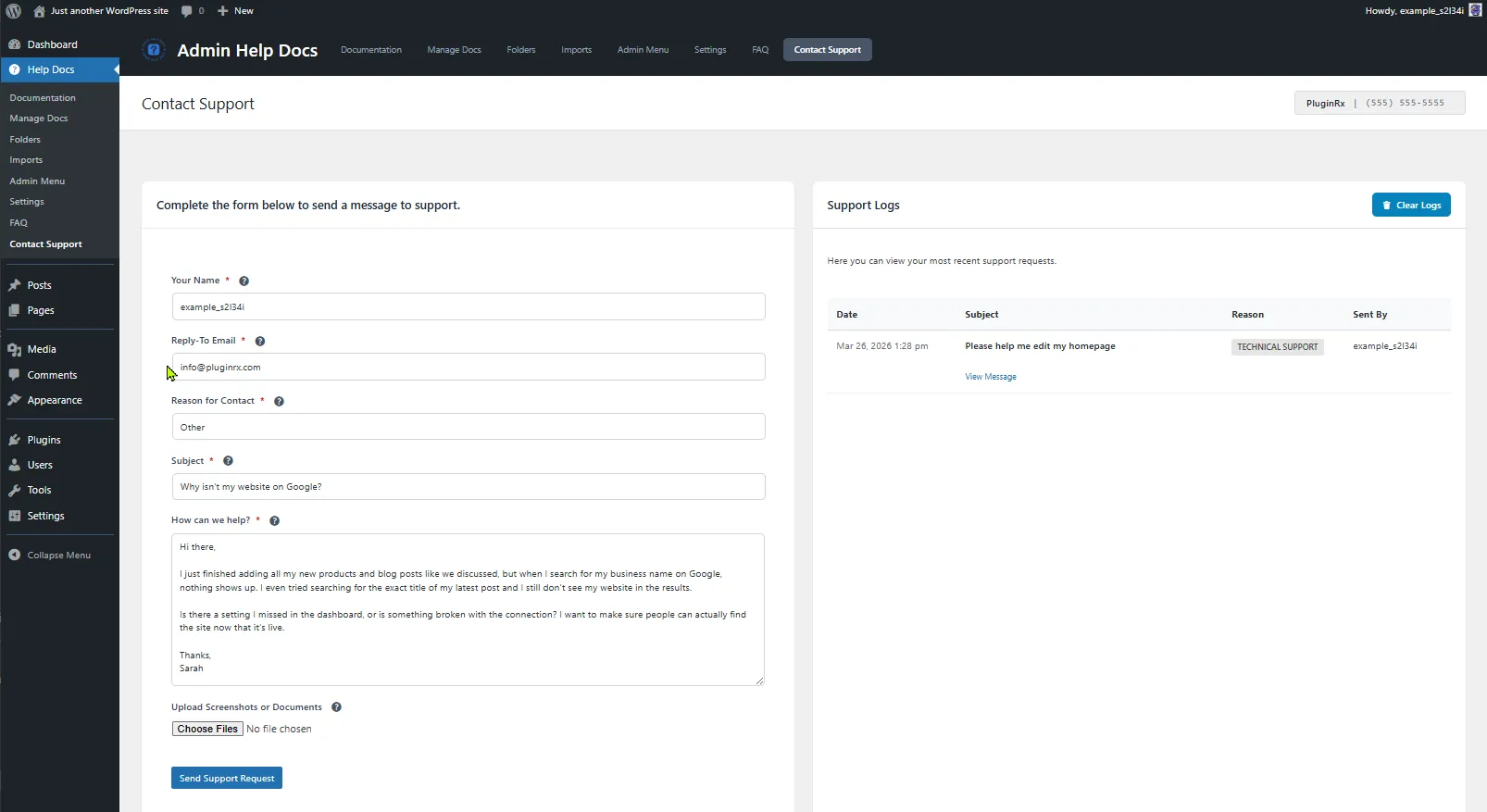This screenshot has height=812, width=1487.
Task: Click the WordPress logo in admin bar
Action: pyautogui.click(x=13, y=11)
